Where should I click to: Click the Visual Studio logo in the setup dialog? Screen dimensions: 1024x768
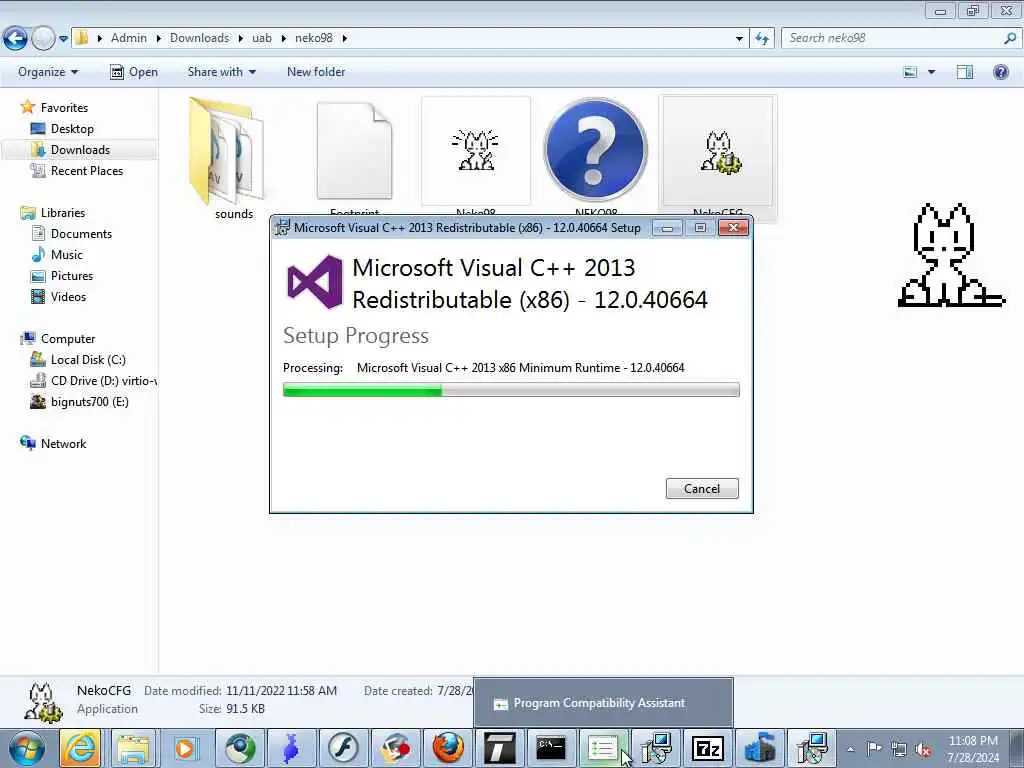click(315, 282)
